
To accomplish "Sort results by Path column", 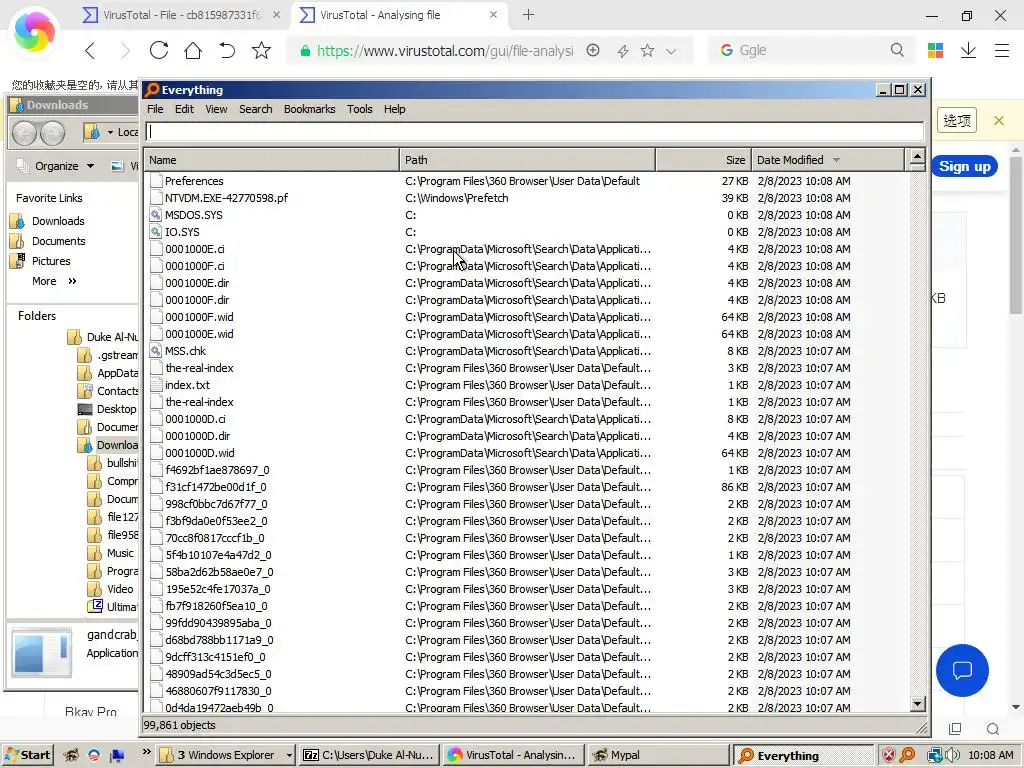I will click(x=527, y=160).
